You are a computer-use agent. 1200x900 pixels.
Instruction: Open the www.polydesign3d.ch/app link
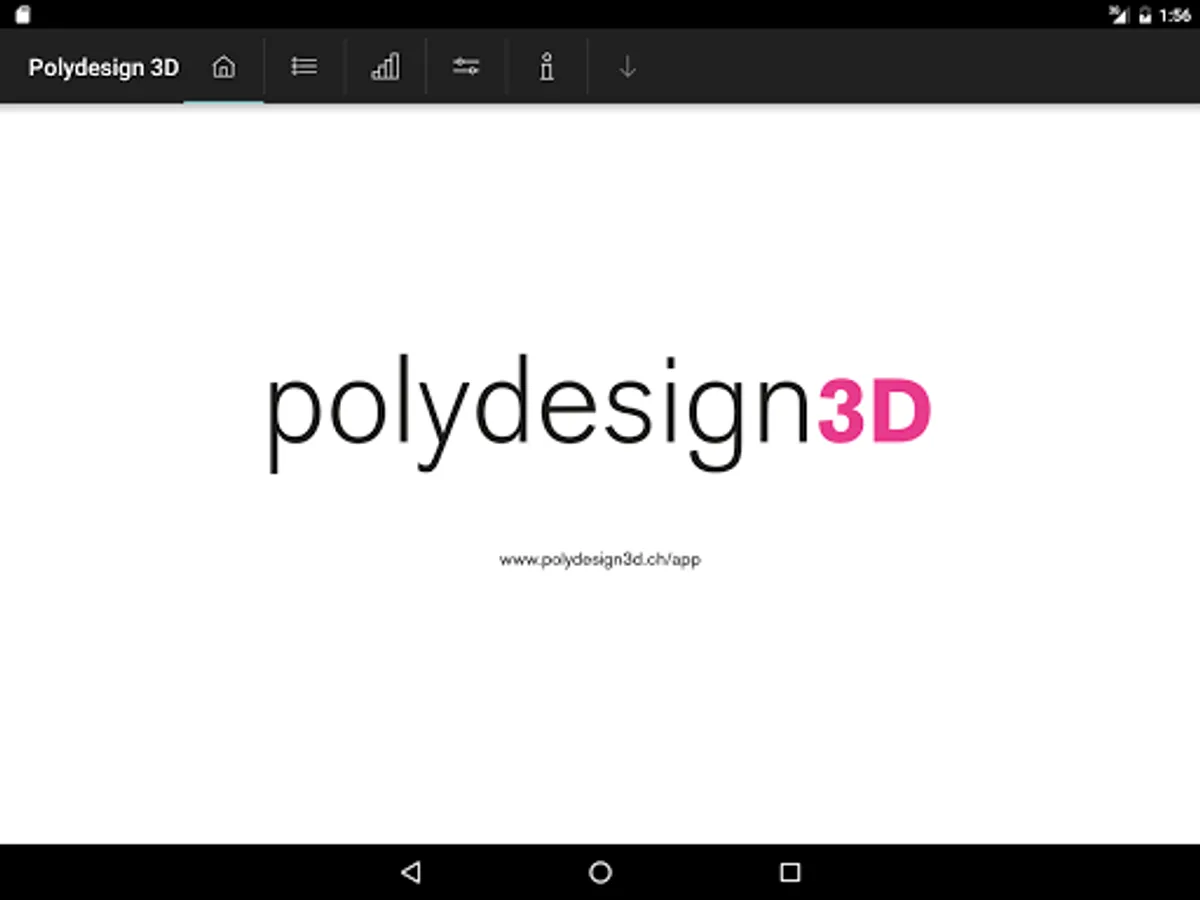(600, 560)
